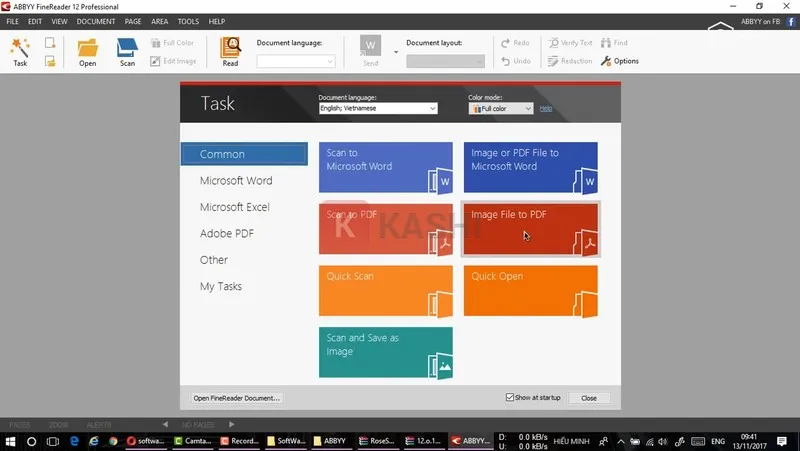This screenshot has width=800, height=451.
Task: Click the ABBYY on FB Facebook icon
Action: tap(791, 21)
